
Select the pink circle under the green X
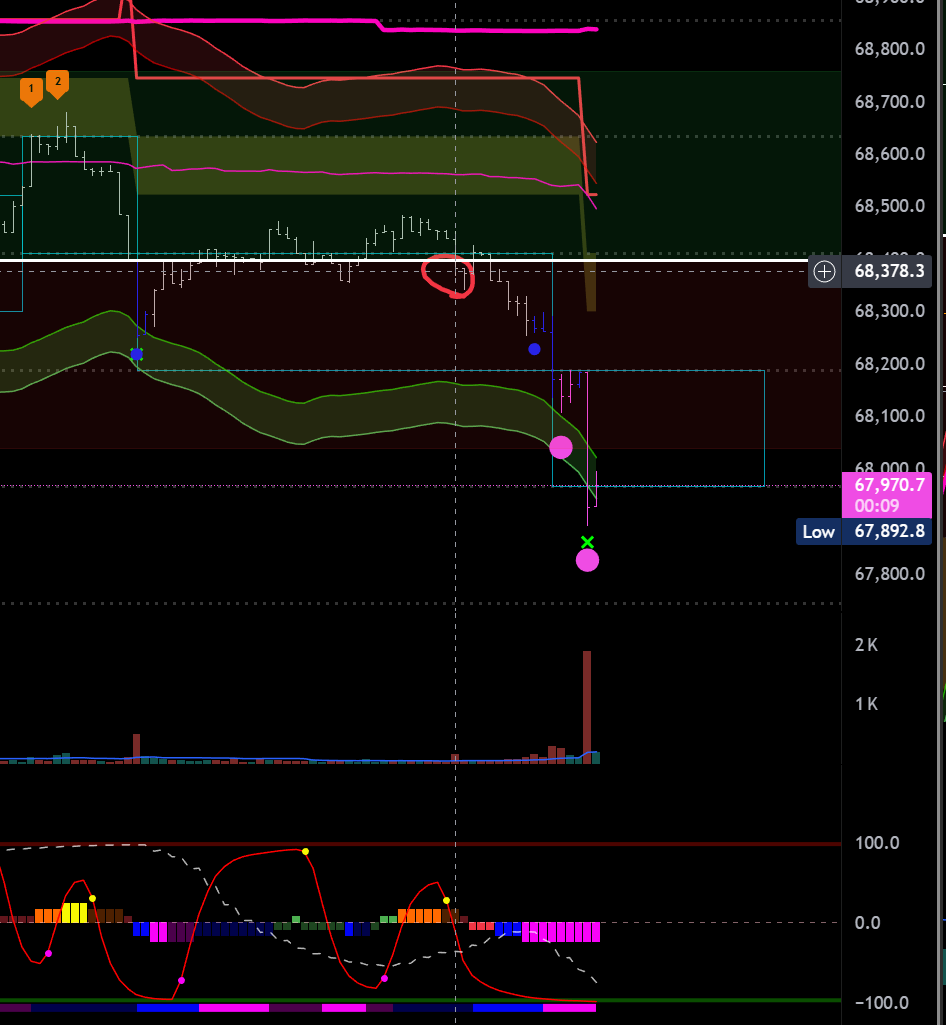(x=587, y=560)
